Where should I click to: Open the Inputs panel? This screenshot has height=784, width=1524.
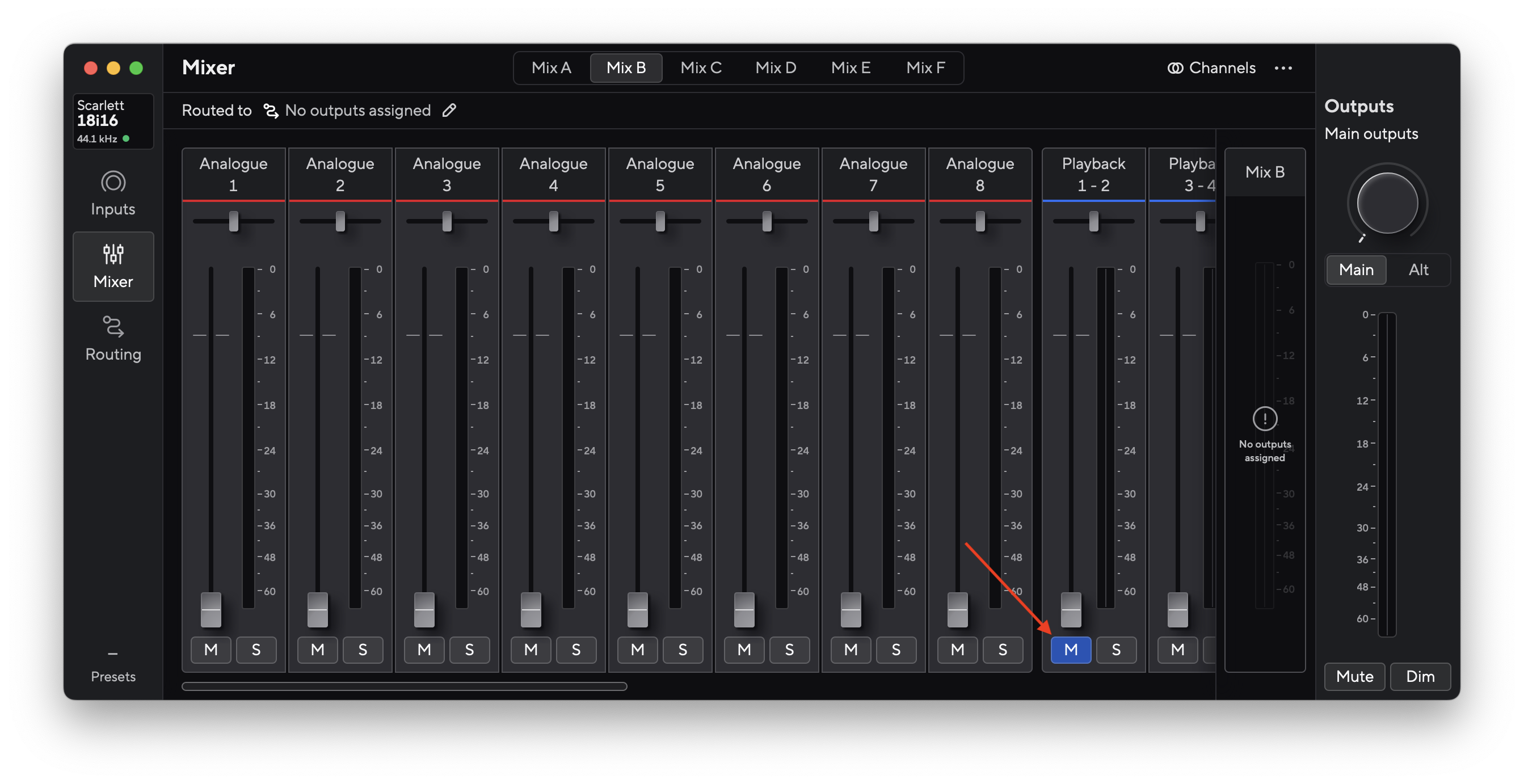tap(112, 192)
